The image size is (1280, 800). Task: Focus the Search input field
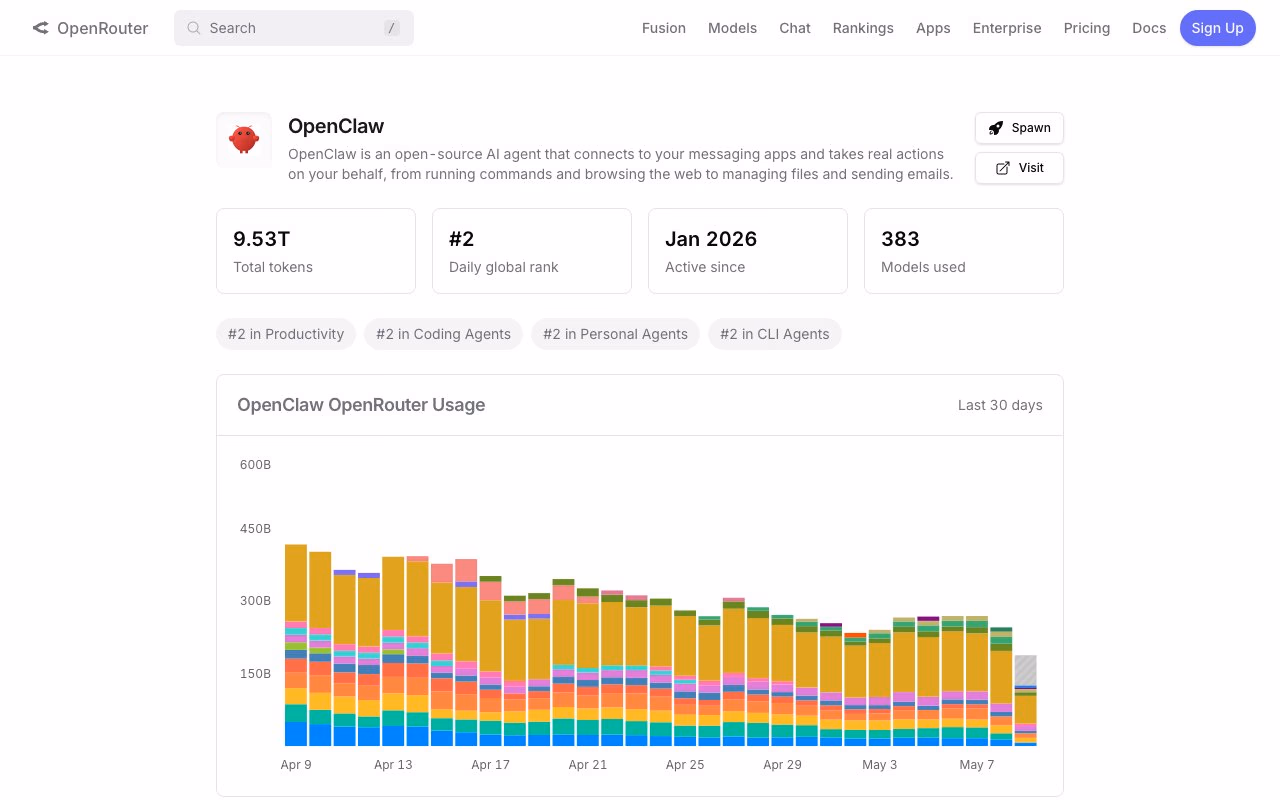294,28
